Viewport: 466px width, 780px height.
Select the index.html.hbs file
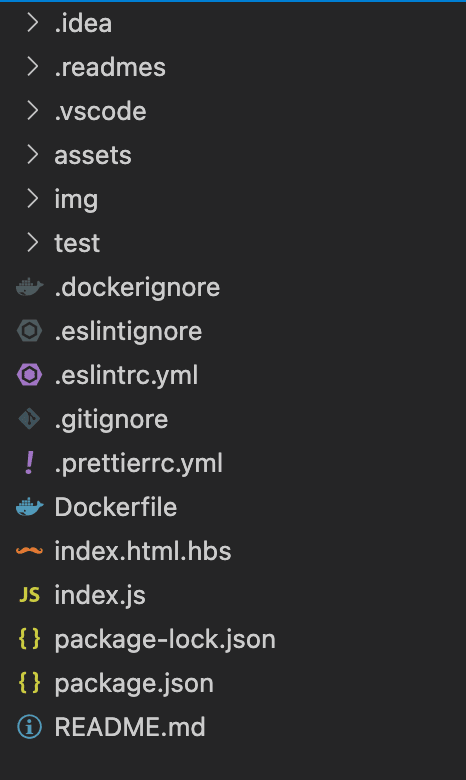click(233, 551)
